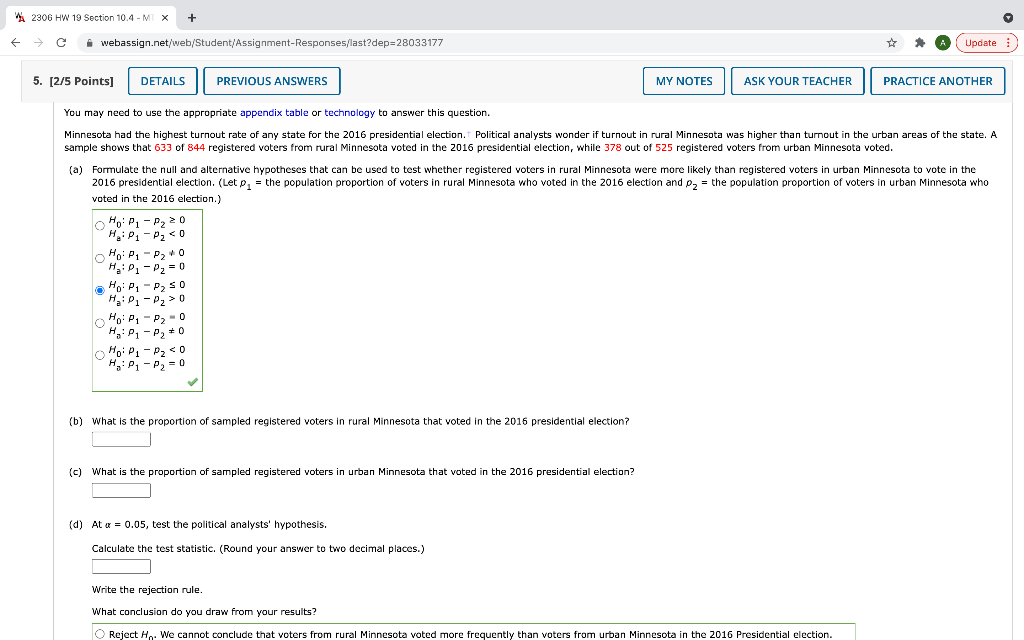
Task: Select Reject H0 cannot conclude option
Action: tap(100, 633)
